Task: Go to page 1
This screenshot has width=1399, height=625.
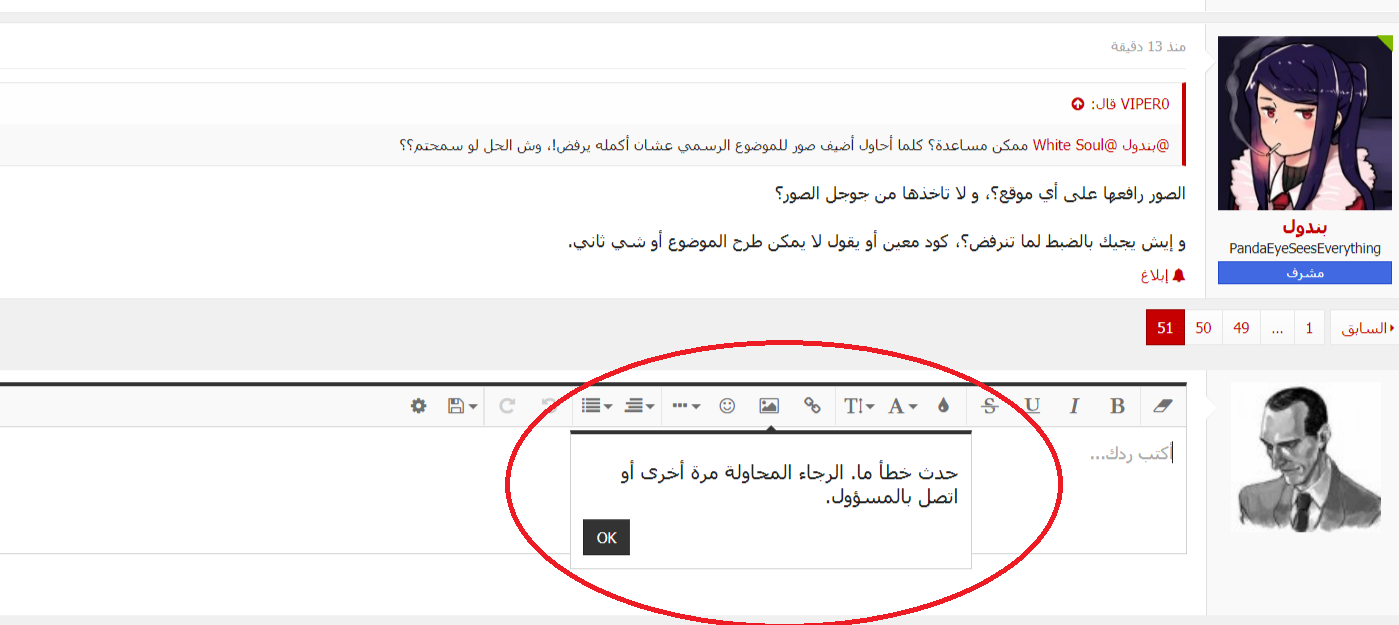Action: [x=1309, y=328]
